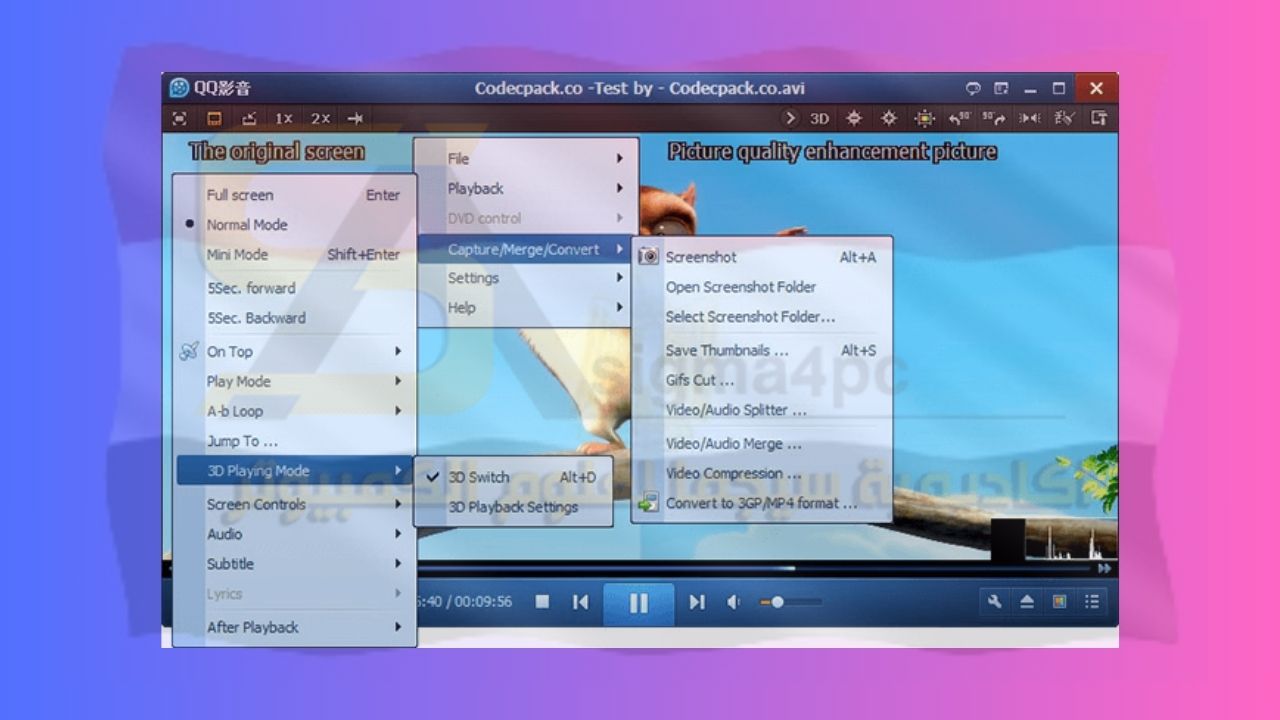Click the icon right of the horizontal flip icon

(x=1064, y=118)
